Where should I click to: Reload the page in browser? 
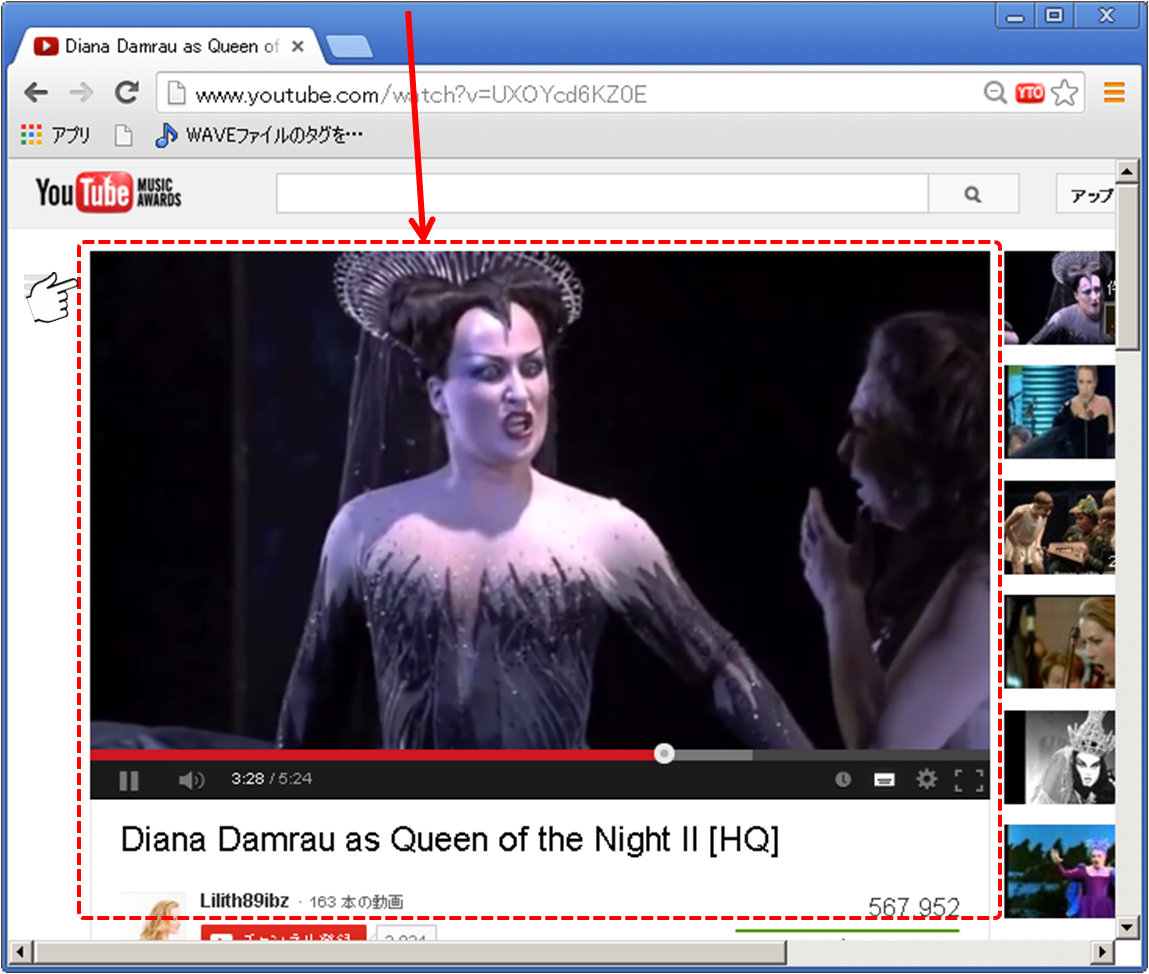click(x=126, y=94)
